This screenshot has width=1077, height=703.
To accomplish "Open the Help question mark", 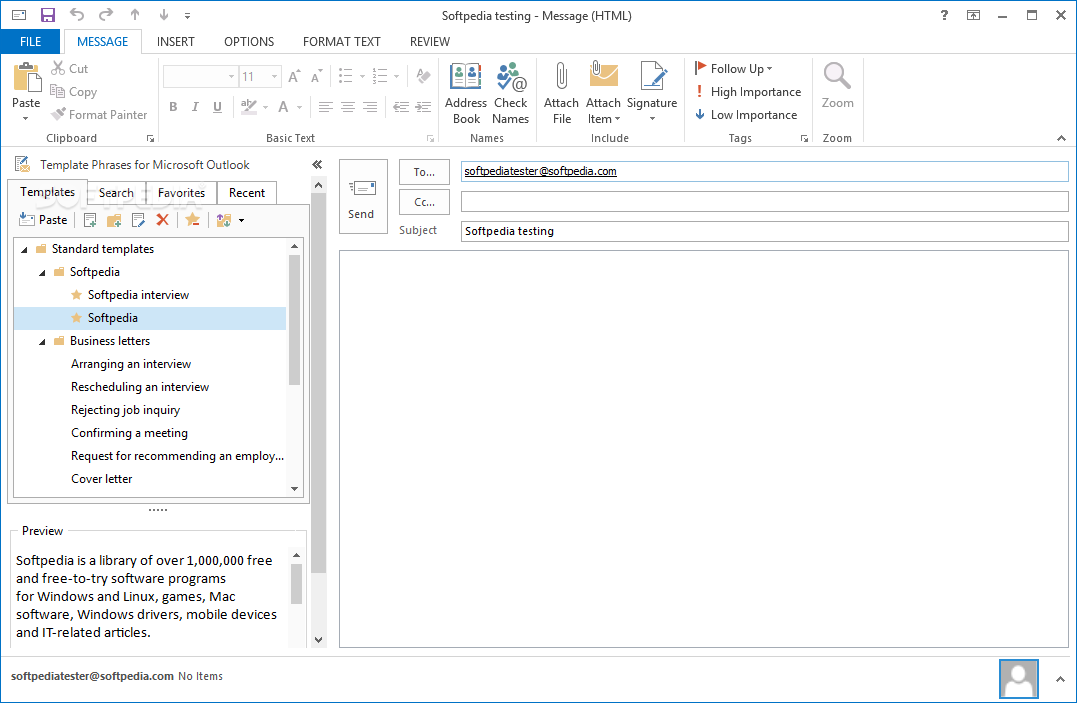I will coord(944,15).
